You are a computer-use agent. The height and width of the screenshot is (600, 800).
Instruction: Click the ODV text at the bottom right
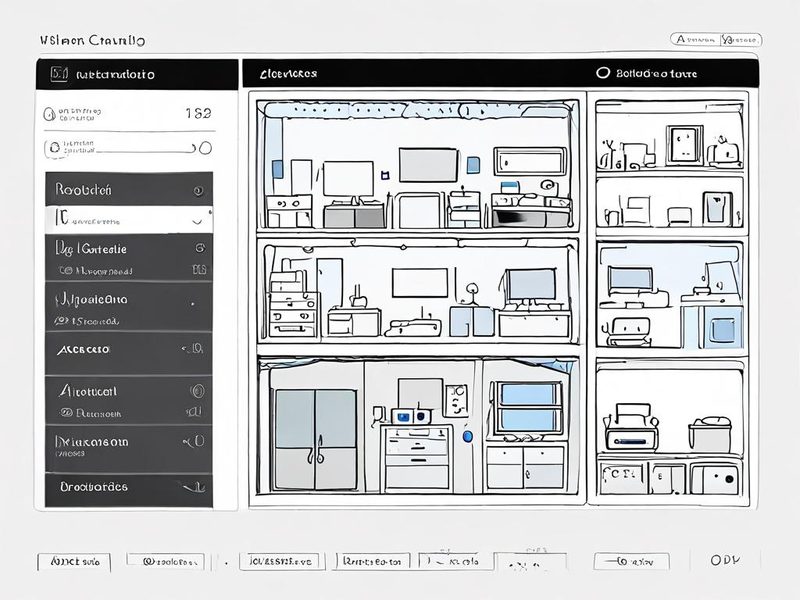(725, 560)
